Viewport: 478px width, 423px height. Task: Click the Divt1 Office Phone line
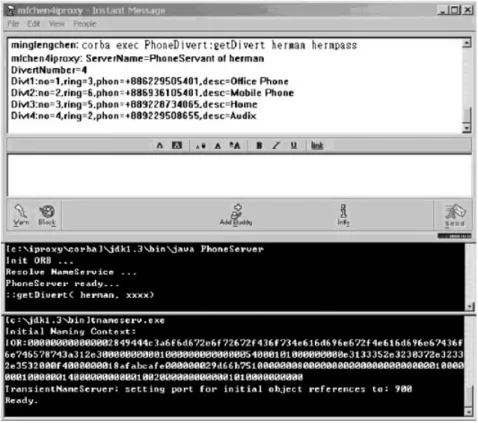pos(150,81)
